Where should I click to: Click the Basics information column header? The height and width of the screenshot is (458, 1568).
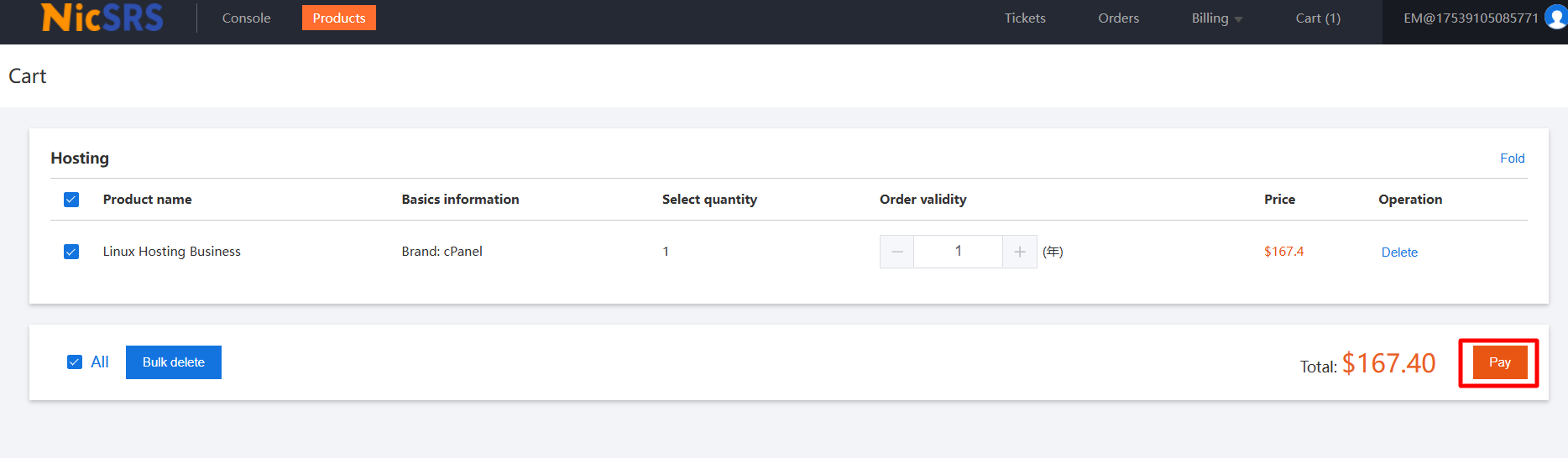coord(460,200)
